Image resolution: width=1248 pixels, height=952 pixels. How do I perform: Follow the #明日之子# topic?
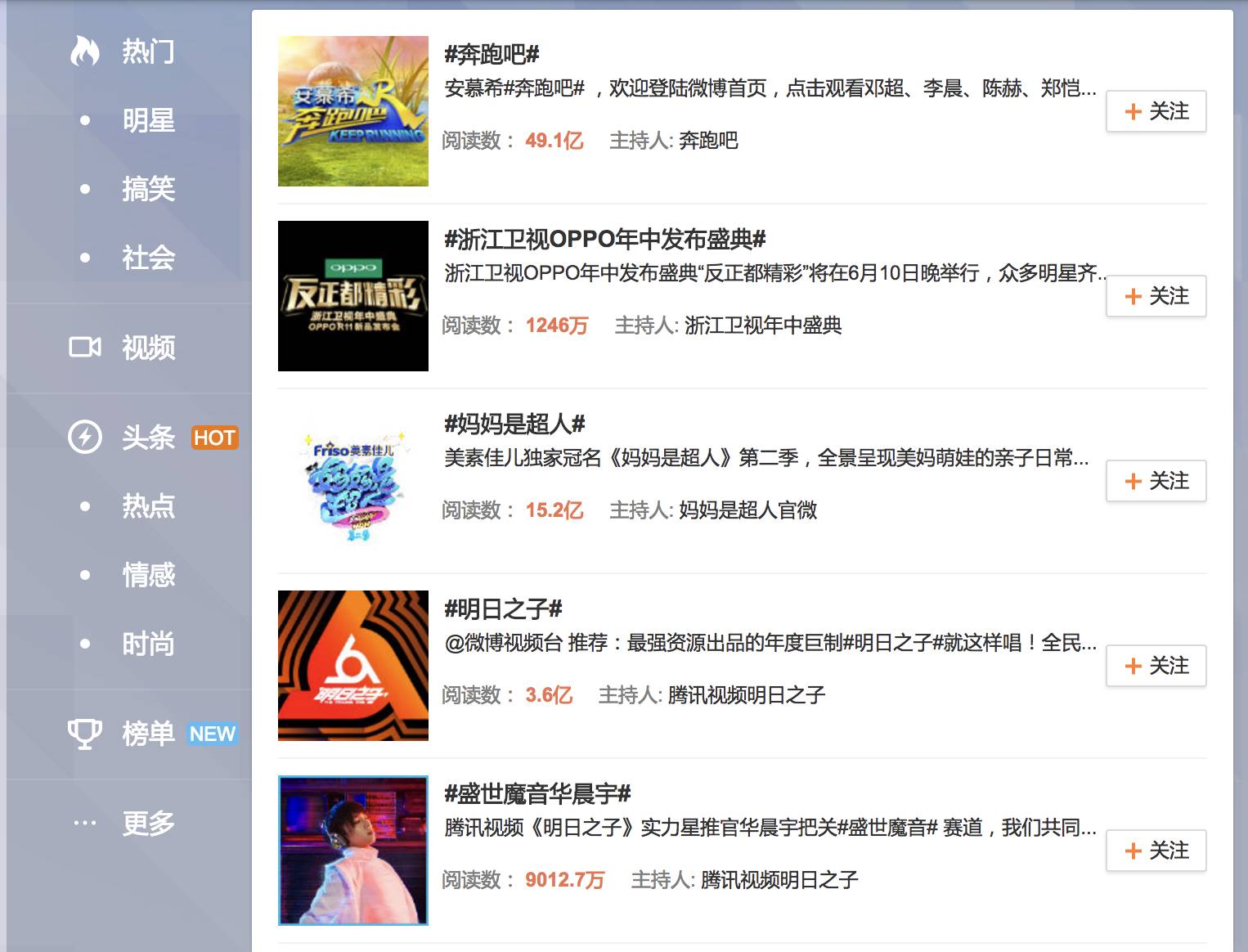pyautogui.click(x=1156, y=666)
